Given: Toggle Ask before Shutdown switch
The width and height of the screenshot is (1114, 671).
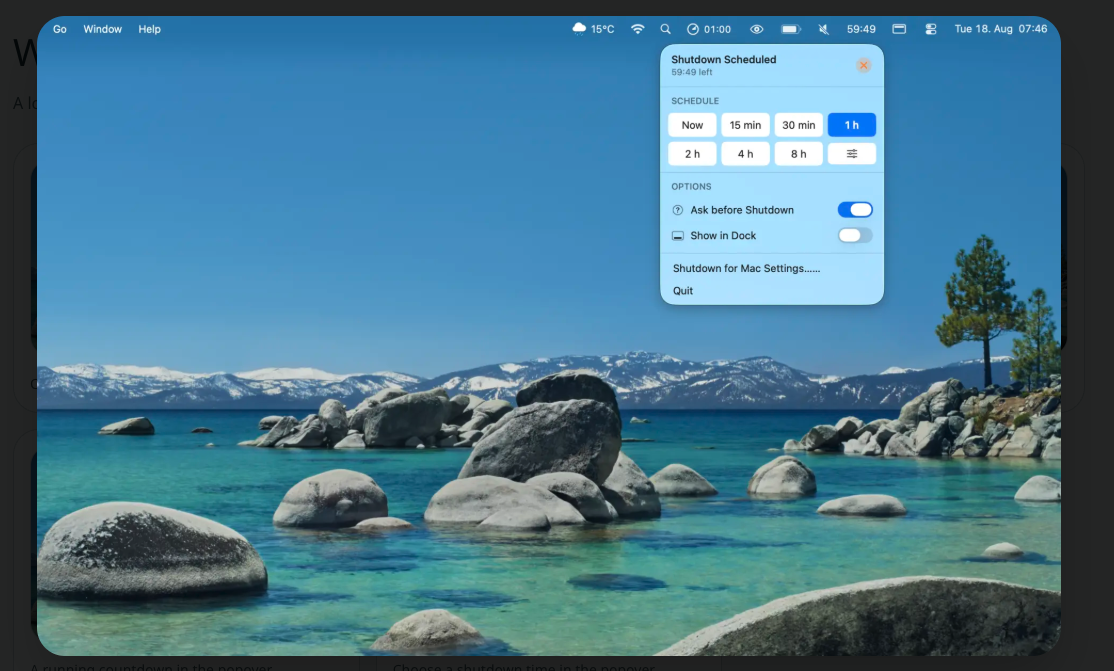Looking at the screenshot, I should 855,210.
